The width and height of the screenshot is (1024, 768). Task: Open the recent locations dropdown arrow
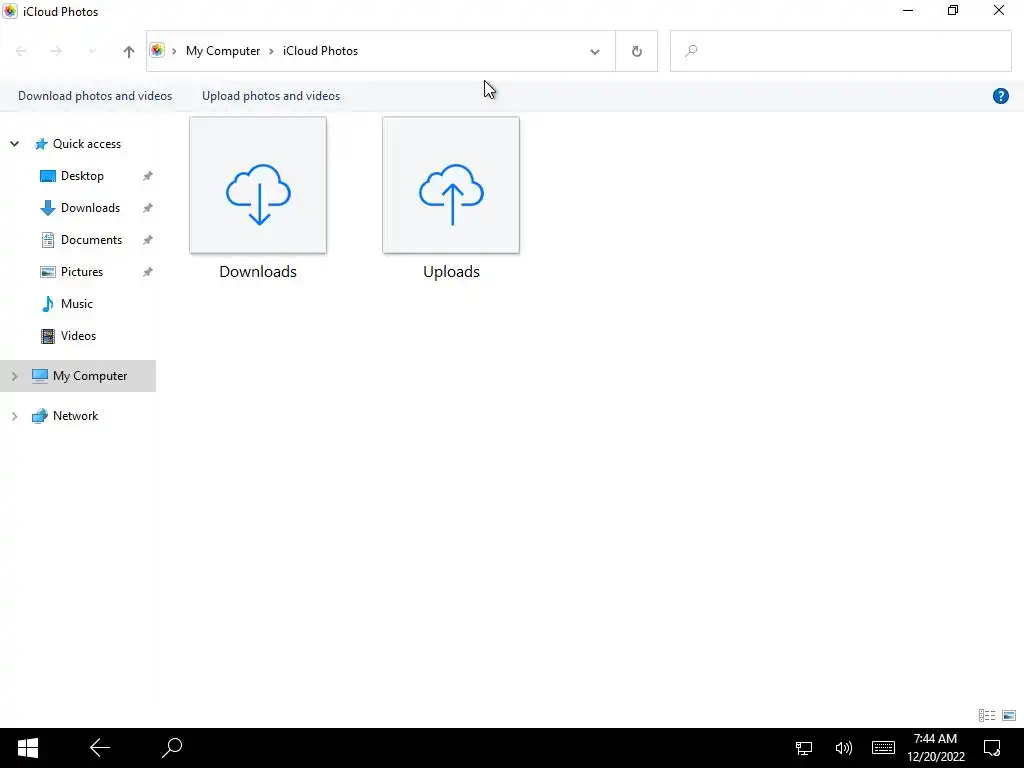[92, 51]
